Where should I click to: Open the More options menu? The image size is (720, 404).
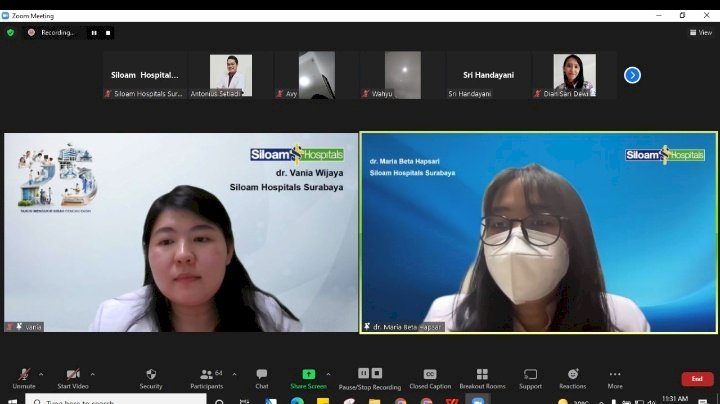(615, 379)
